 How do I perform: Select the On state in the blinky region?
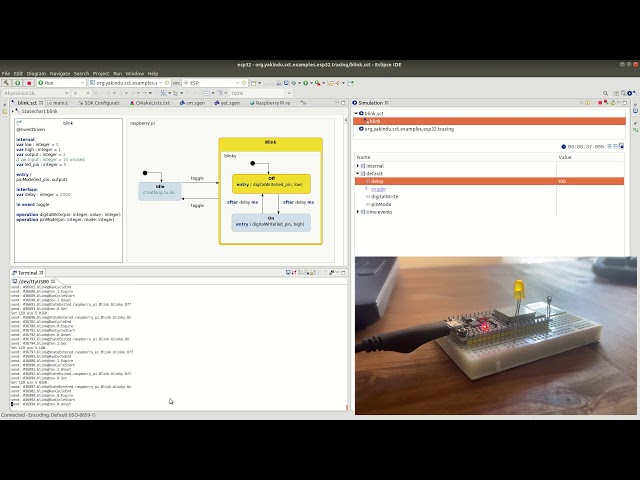click(x=271, y=222)
